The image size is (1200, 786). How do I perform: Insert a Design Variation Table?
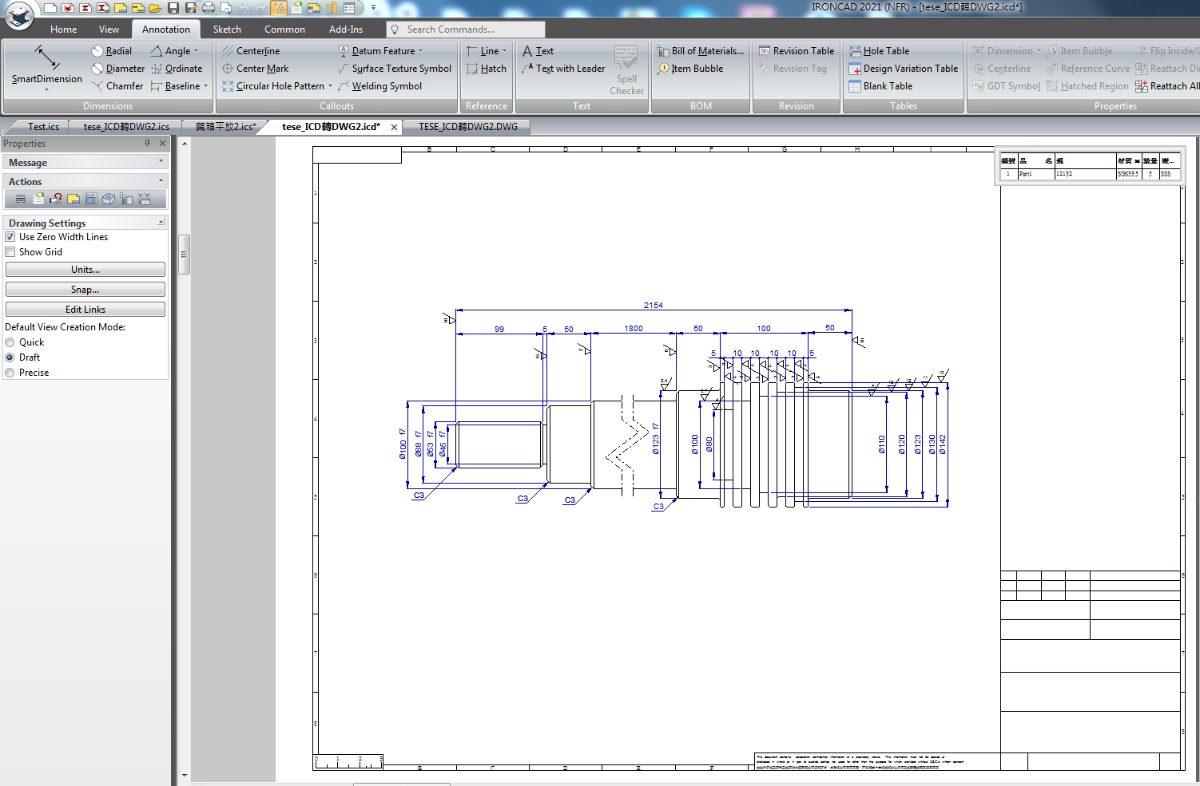[903, 69]
